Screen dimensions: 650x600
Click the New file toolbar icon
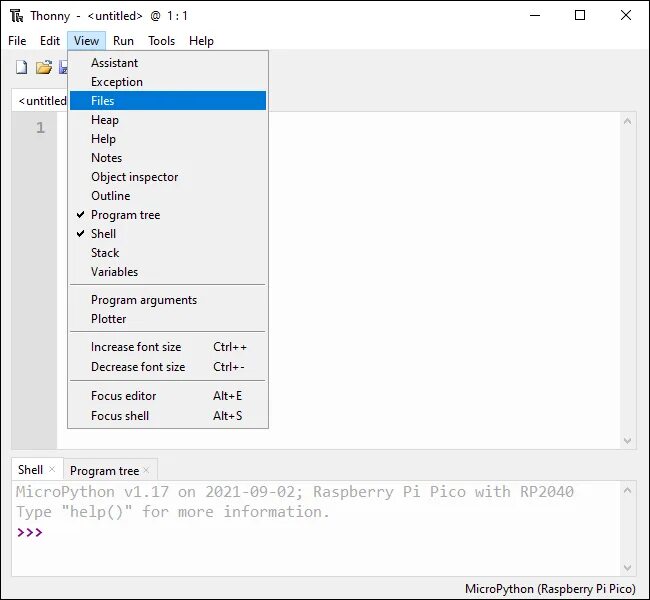(x=22, y=67)
